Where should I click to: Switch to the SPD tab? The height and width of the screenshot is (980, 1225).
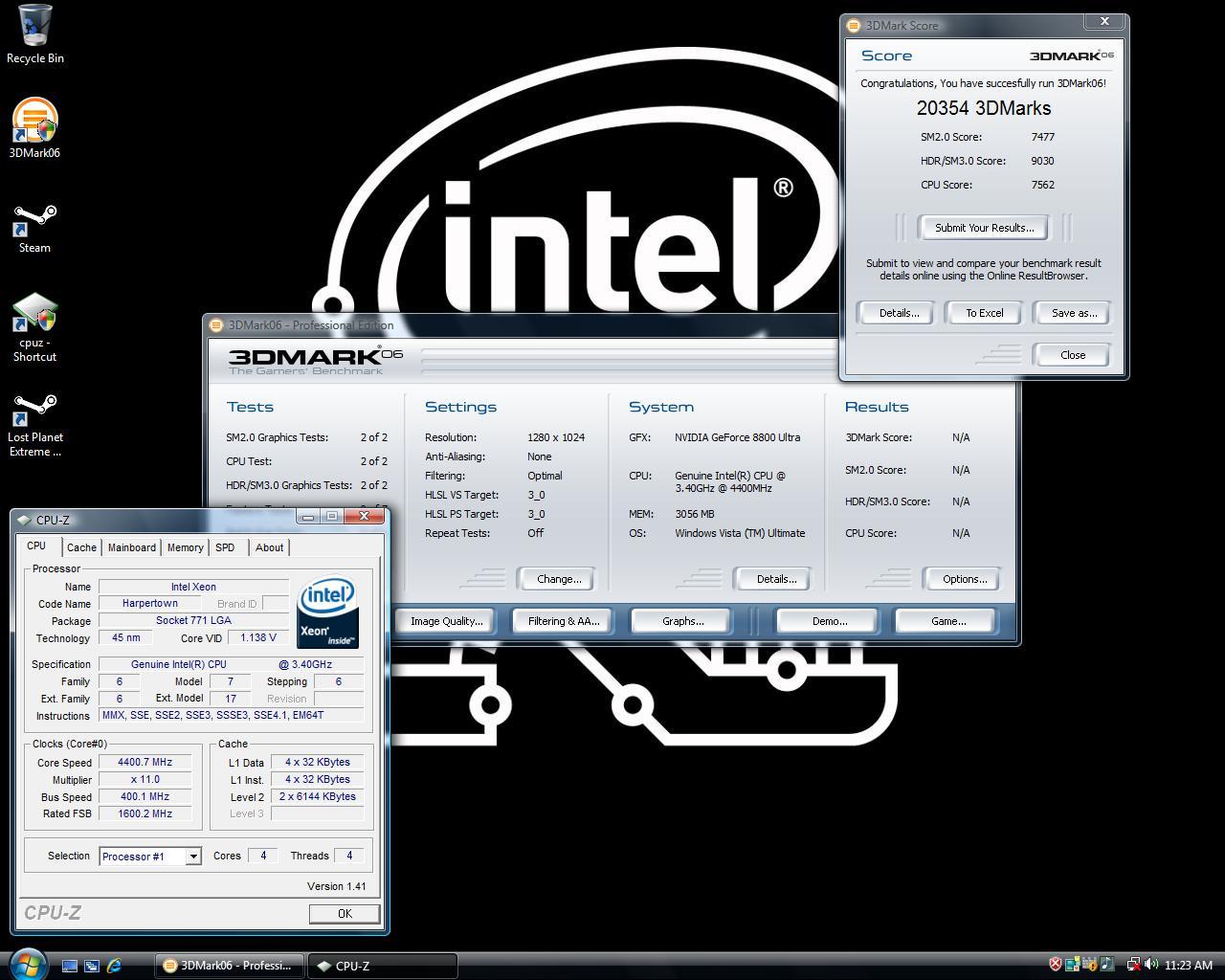point(225,547)
